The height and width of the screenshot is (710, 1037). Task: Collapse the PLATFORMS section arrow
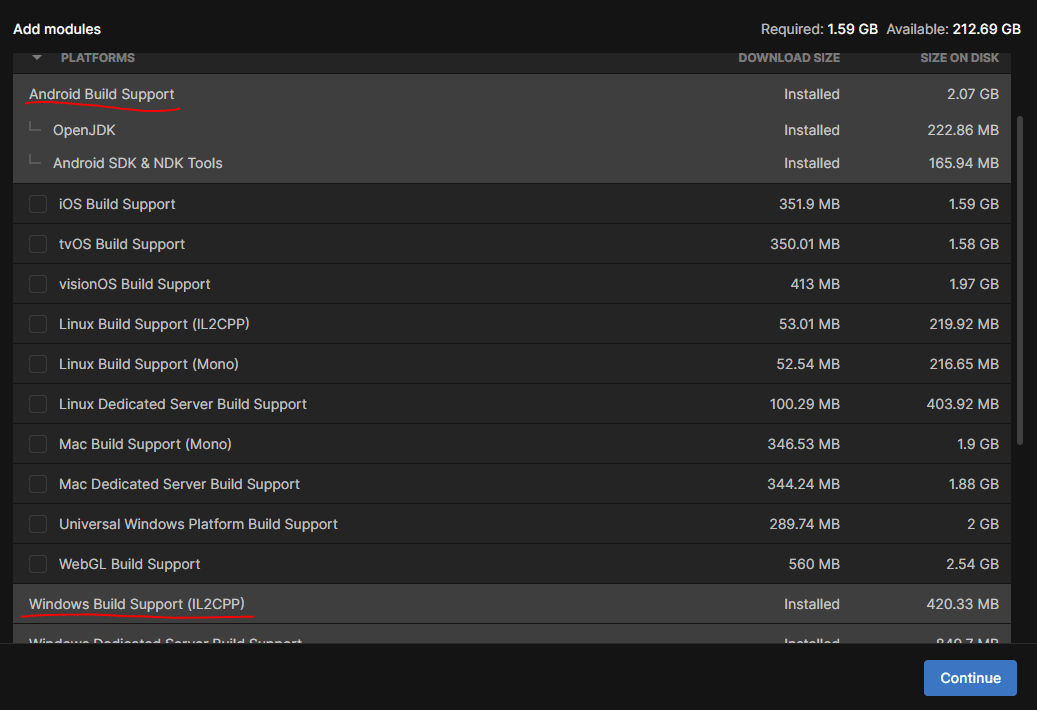pyautogui.click(x=37, y=58)
